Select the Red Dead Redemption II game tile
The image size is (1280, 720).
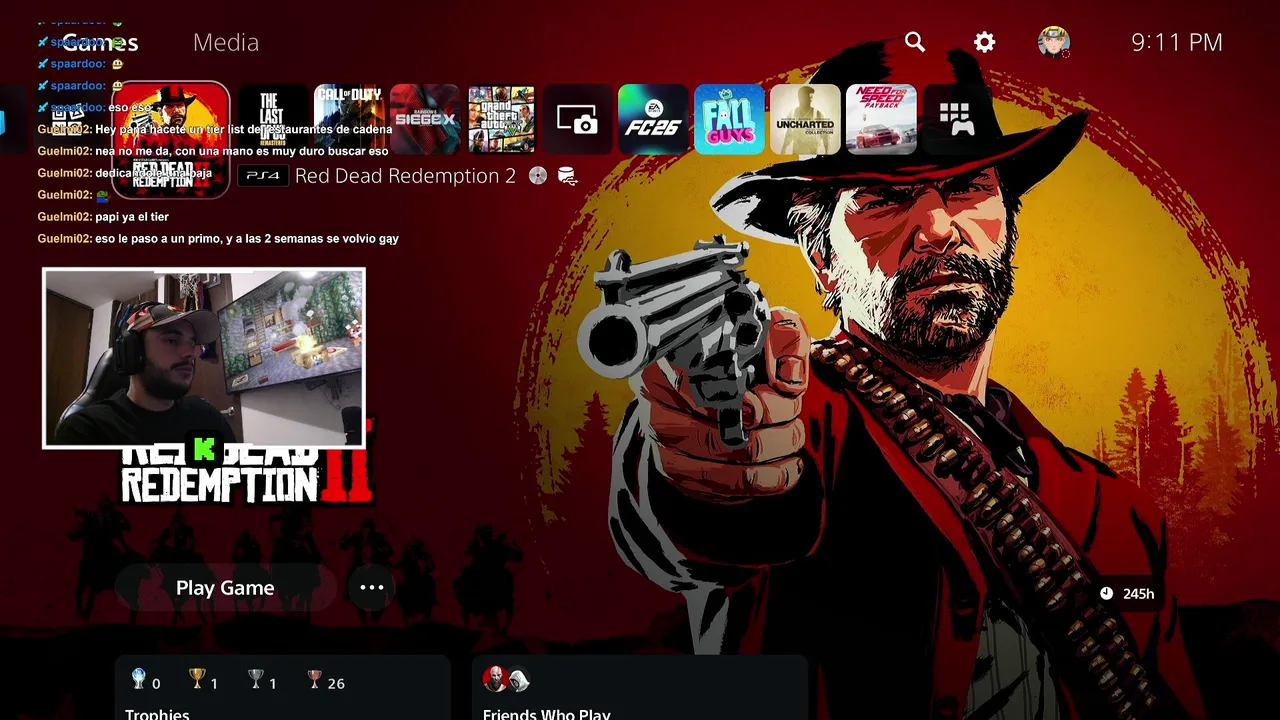[x=171, y=140]
